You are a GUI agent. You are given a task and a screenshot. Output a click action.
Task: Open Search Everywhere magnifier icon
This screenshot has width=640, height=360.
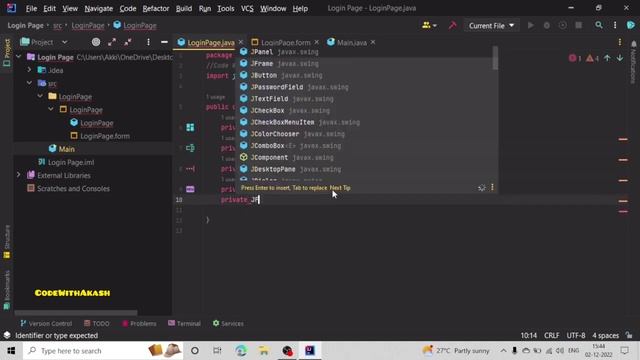click(x=598, y=25)
